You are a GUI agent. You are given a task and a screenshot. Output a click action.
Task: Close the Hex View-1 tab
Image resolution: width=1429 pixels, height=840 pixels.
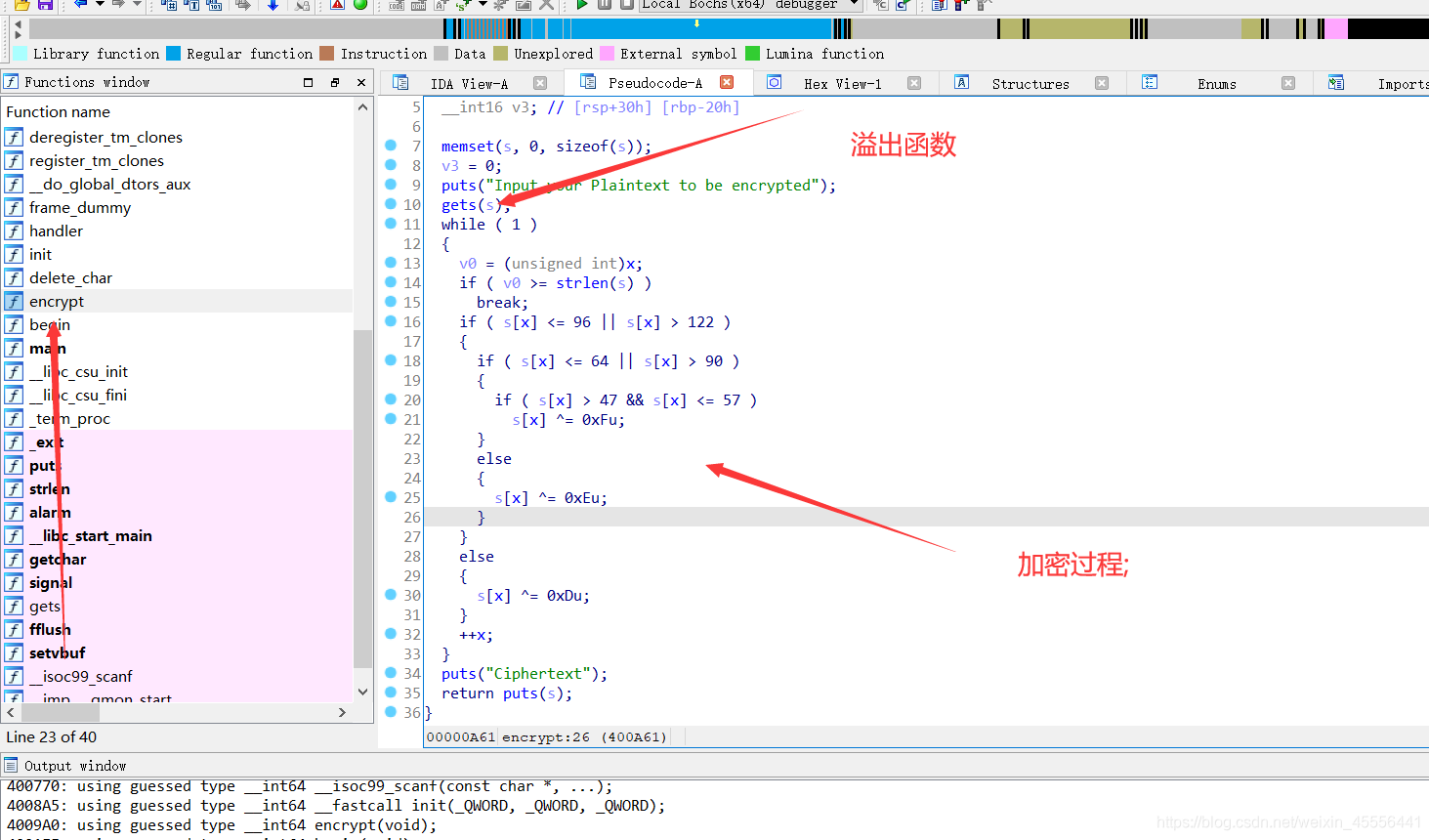coord(914,83)
